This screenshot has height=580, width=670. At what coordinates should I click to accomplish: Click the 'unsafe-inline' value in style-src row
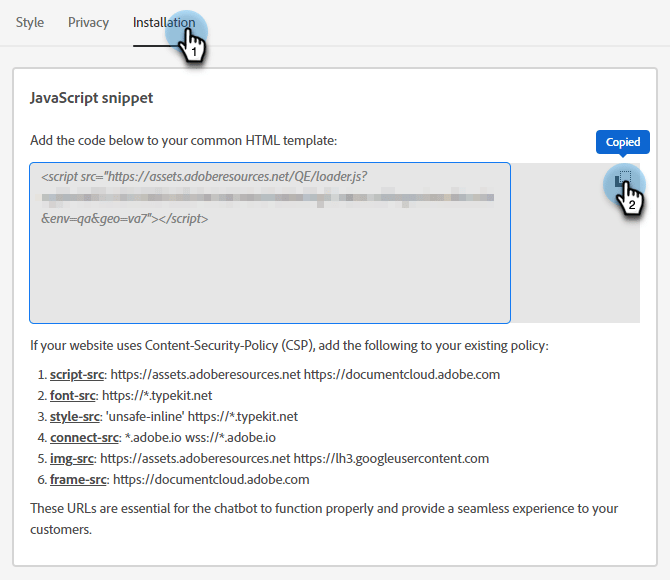coord(145,417)
